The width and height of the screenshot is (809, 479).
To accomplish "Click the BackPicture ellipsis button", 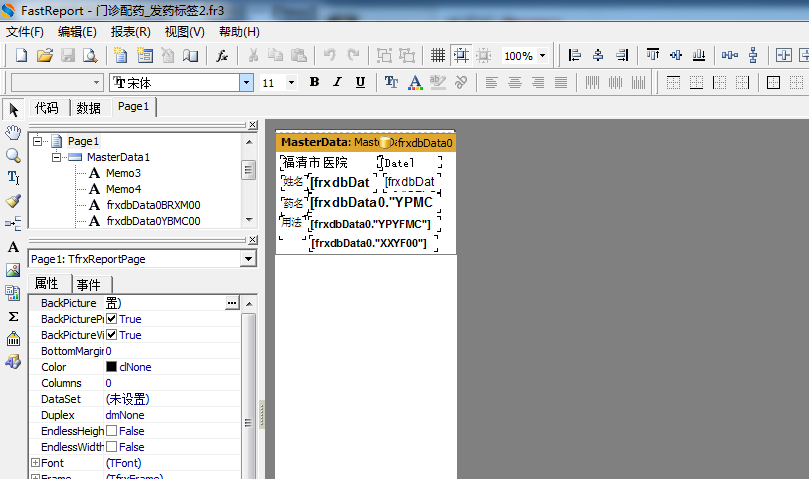I will coord(232,303).
